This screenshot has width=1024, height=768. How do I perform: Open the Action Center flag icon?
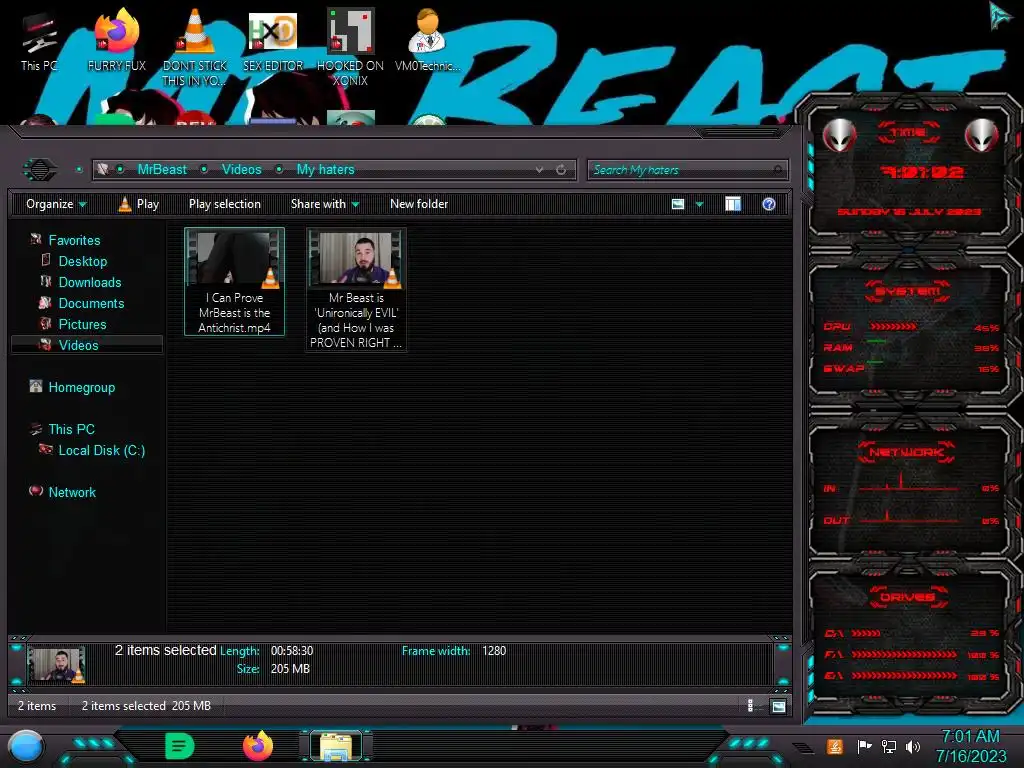[864, 746]
